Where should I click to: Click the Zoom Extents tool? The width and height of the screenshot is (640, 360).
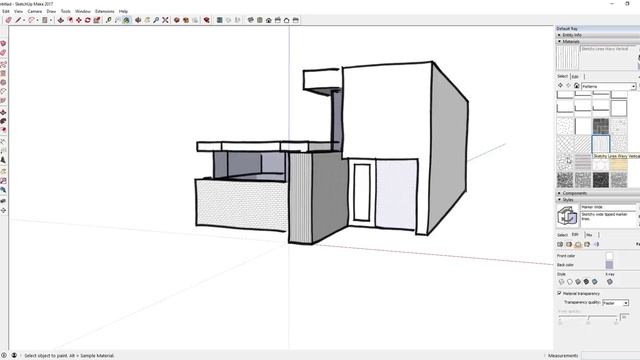(165, 20)
